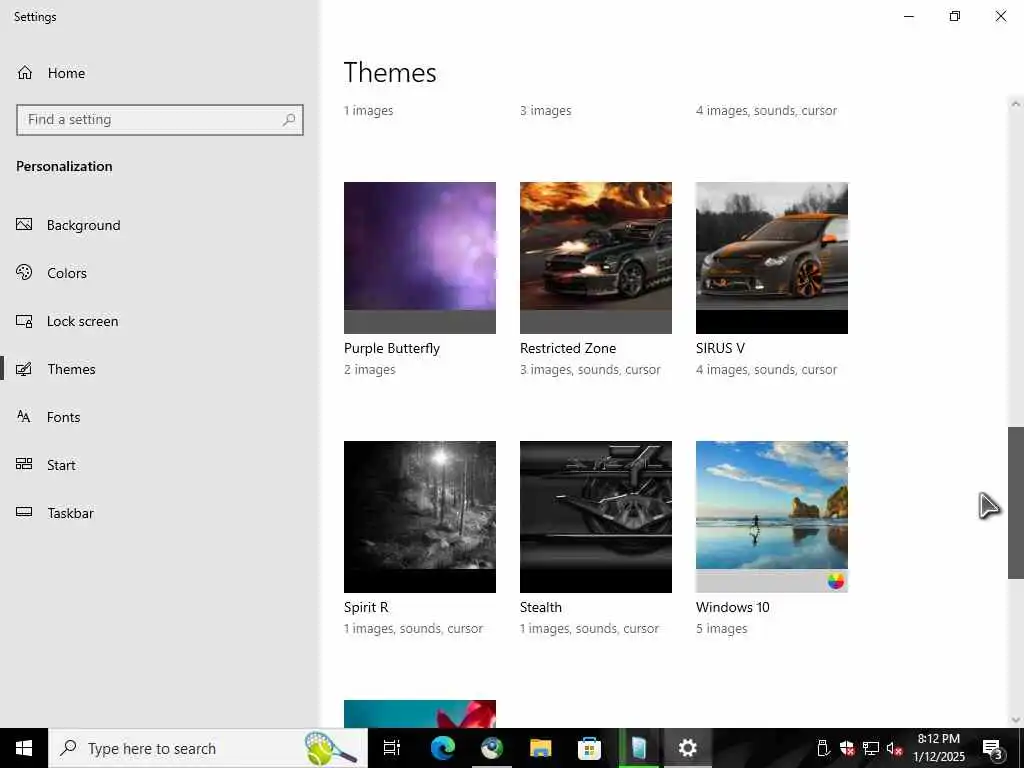Click the Themes page title
Screen dimensions: 1024x768
click(x=390, y=72)
